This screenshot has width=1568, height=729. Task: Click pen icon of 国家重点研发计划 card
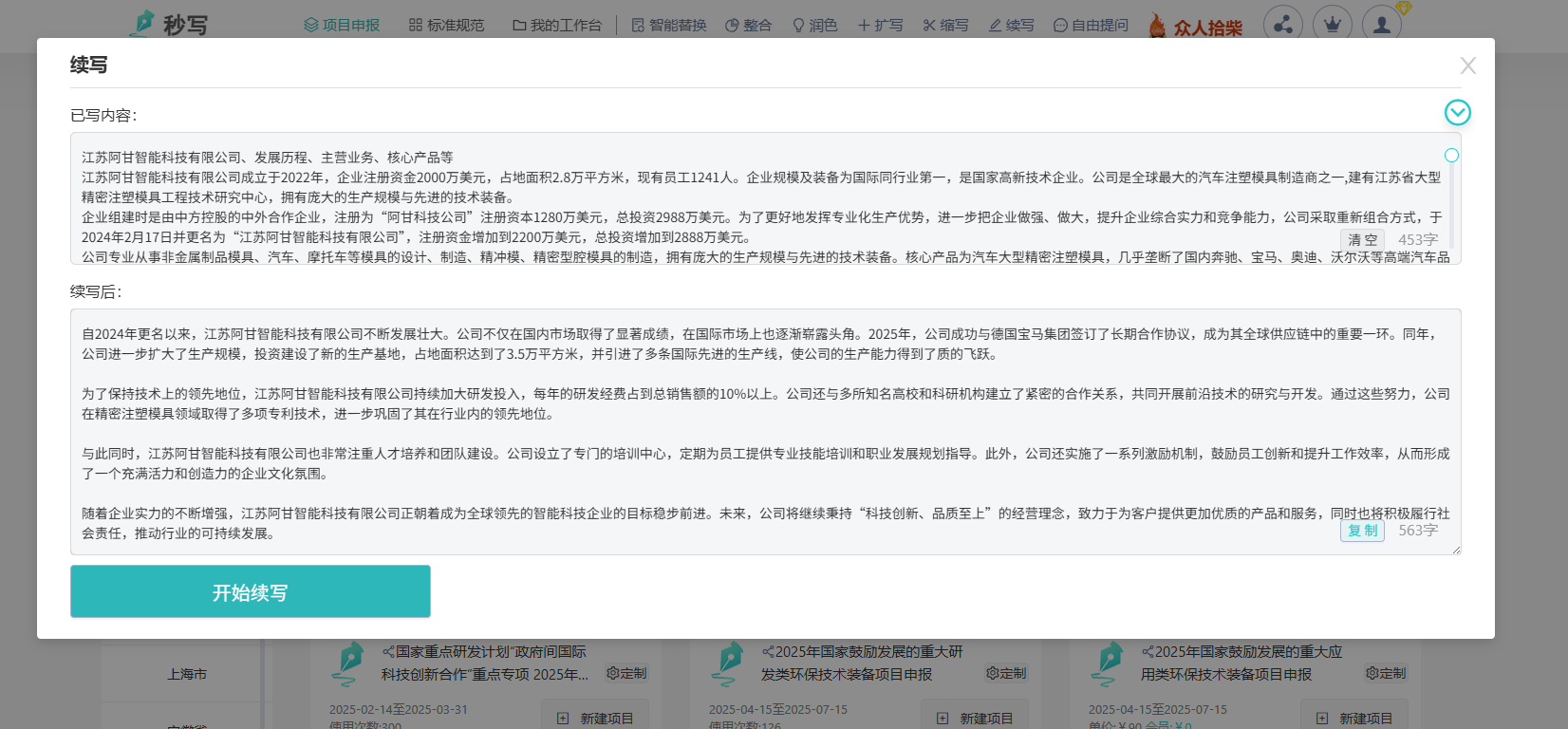(348, 664)
